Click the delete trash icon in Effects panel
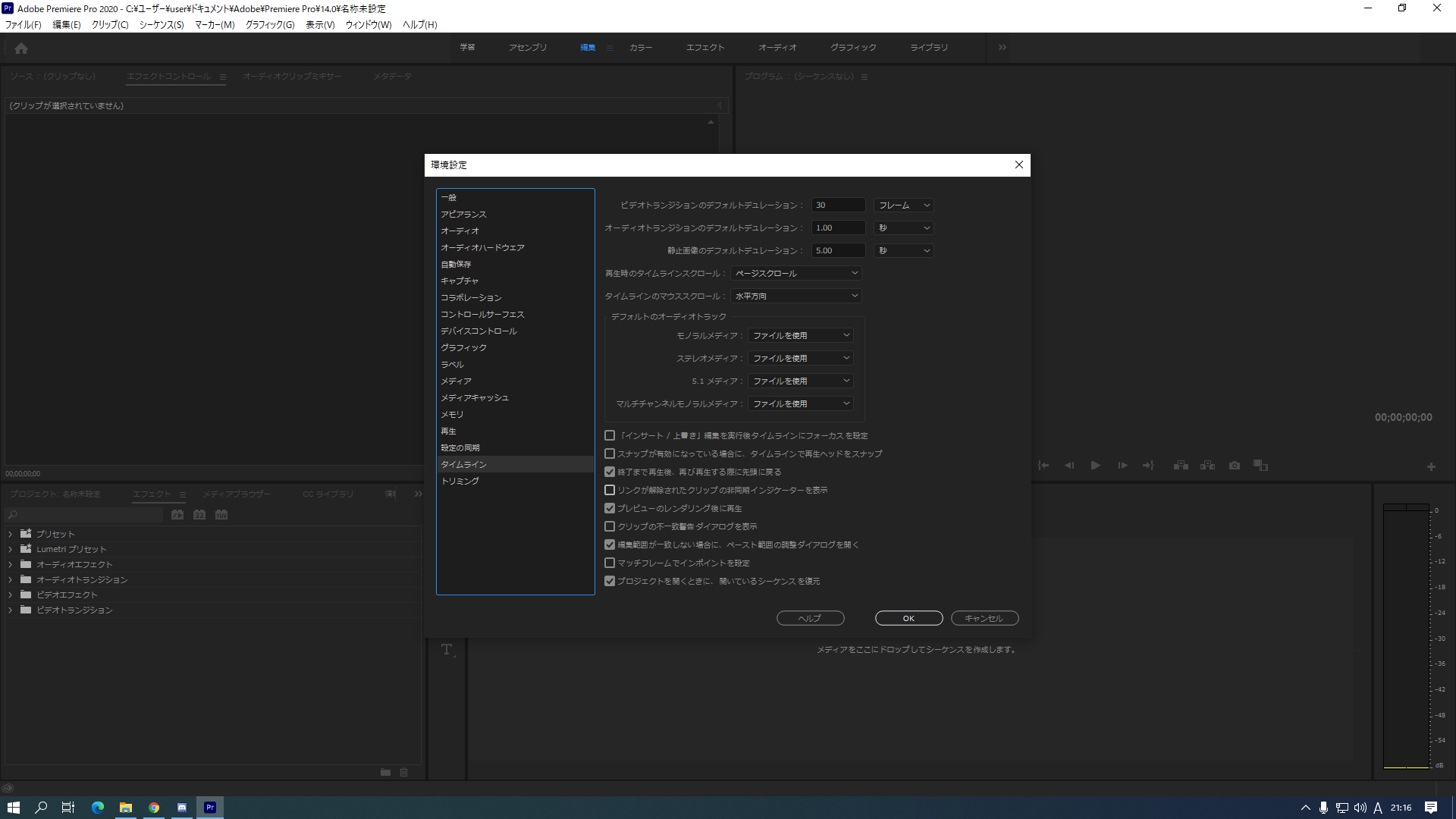 point(404,772)
